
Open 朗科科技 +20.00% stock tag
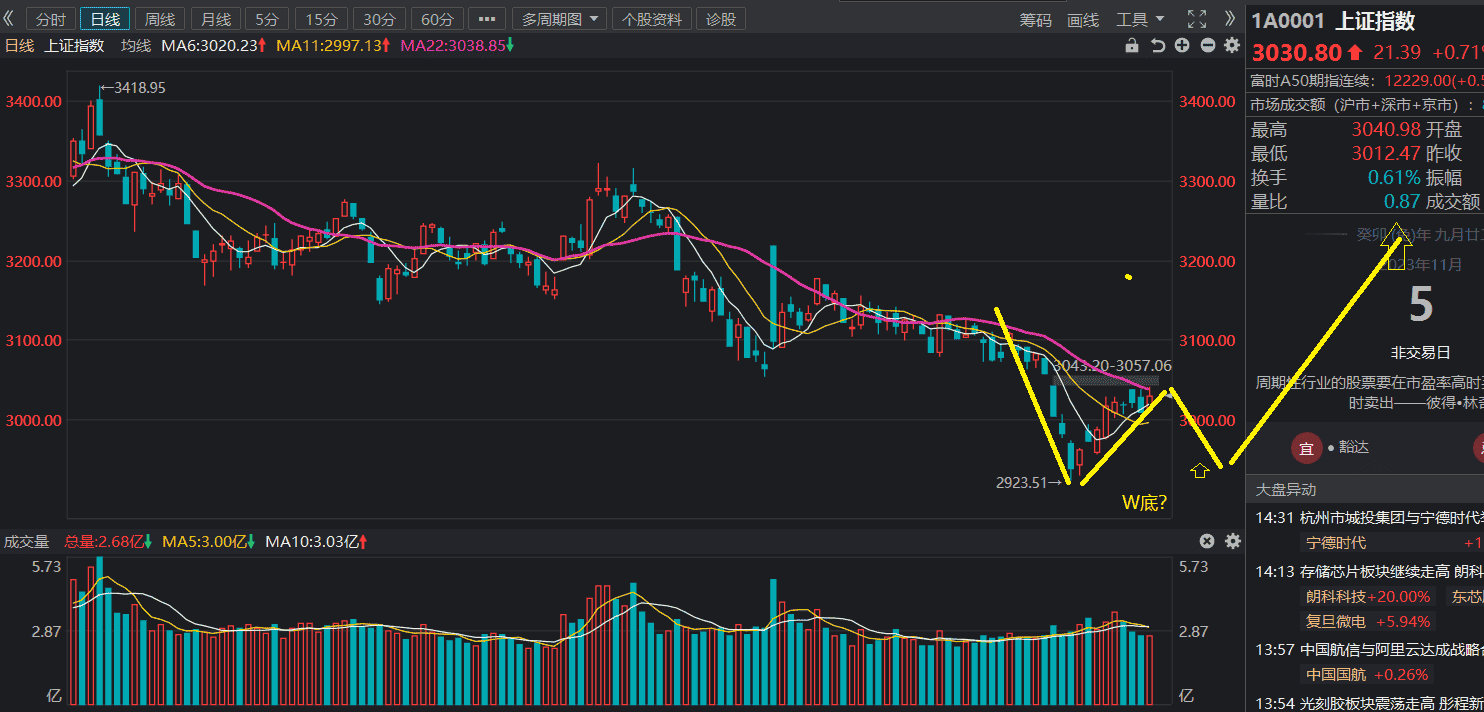(x=1369, y=596)
